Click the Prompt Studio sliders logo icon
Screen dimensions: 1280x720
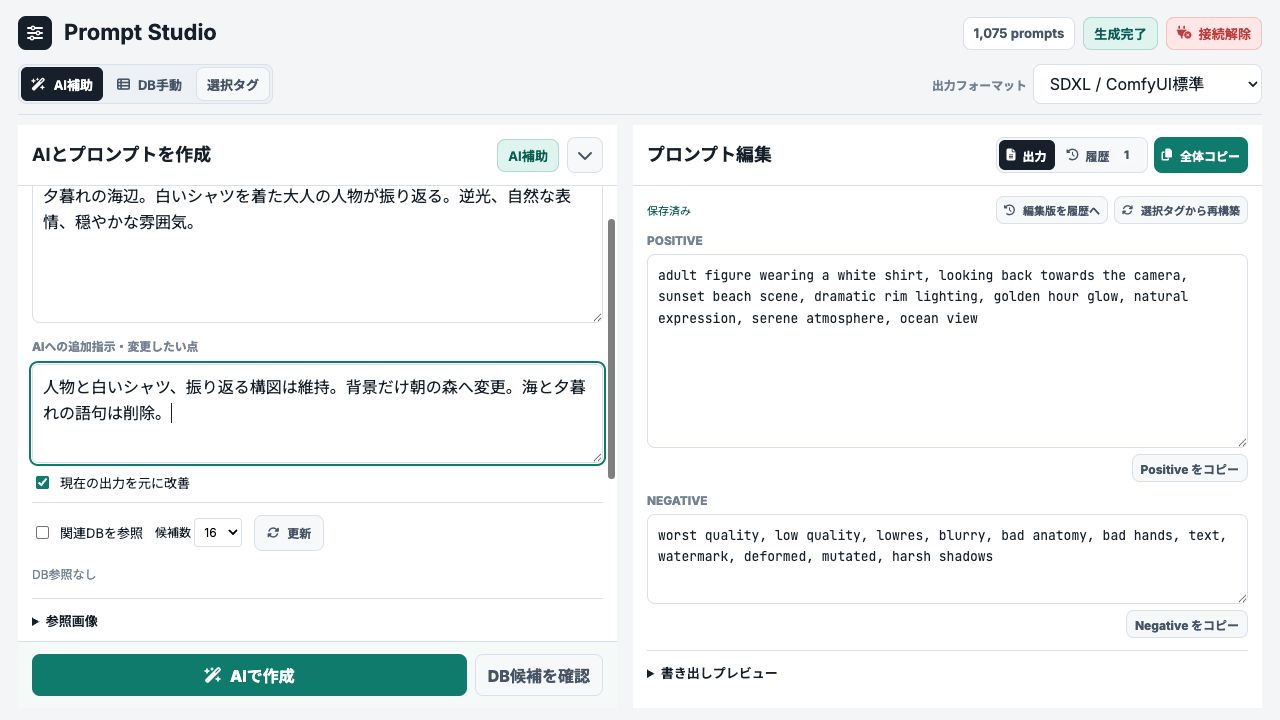(35, 33)
